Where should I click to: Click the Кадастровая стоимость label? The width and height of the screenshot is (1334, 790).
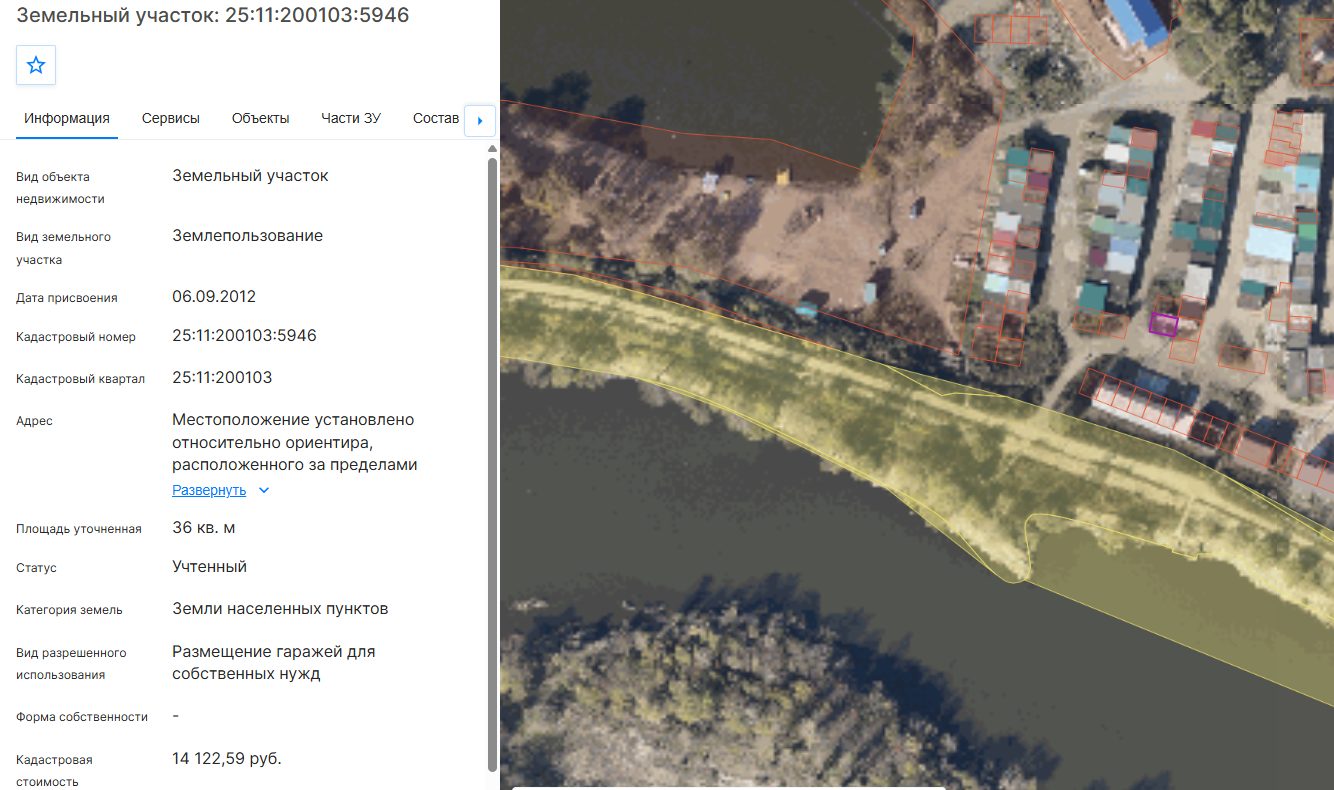click(x=54, y=771)
